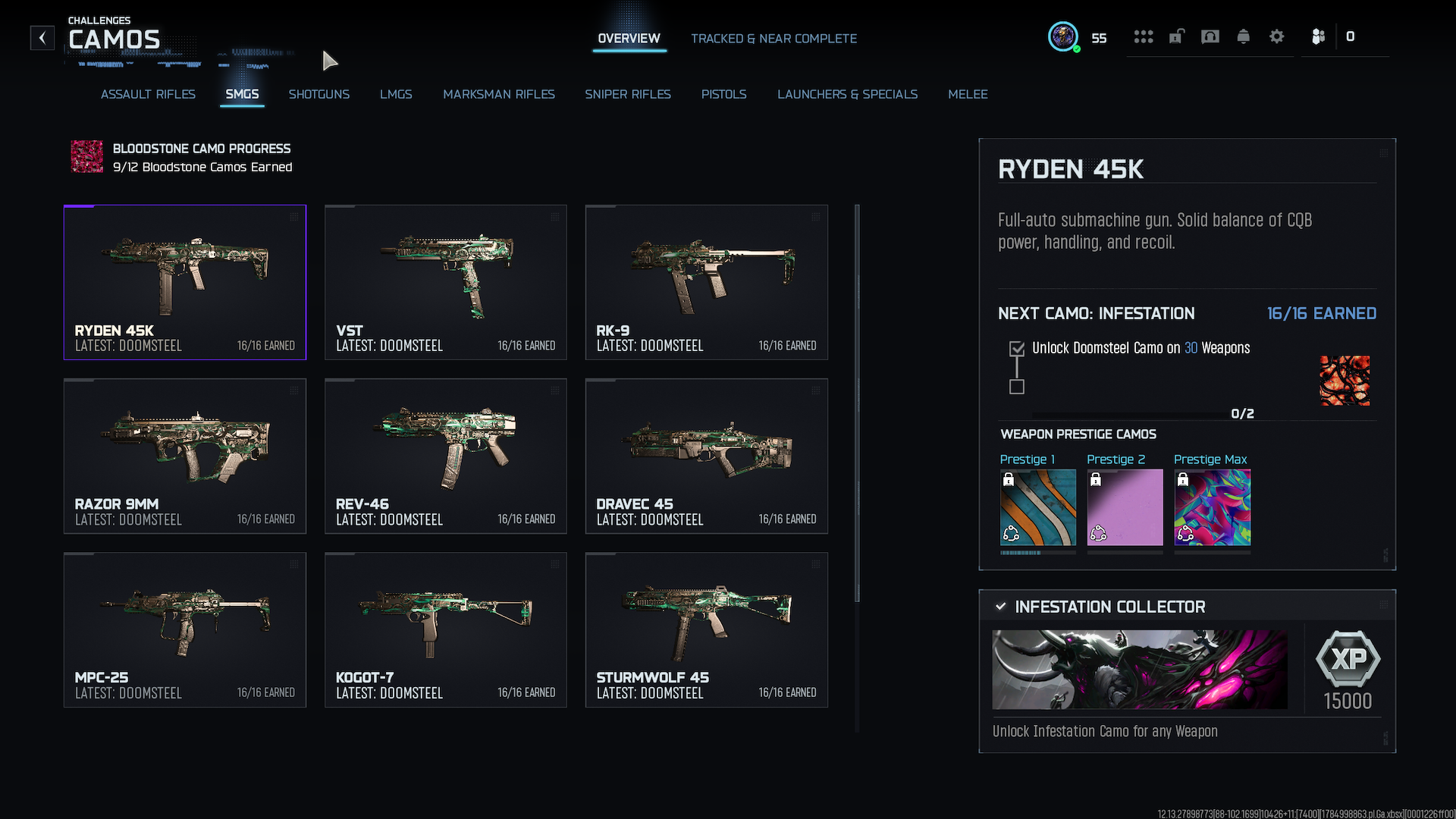Select the Razor 9mm weapon card

(x=185, y=456)
